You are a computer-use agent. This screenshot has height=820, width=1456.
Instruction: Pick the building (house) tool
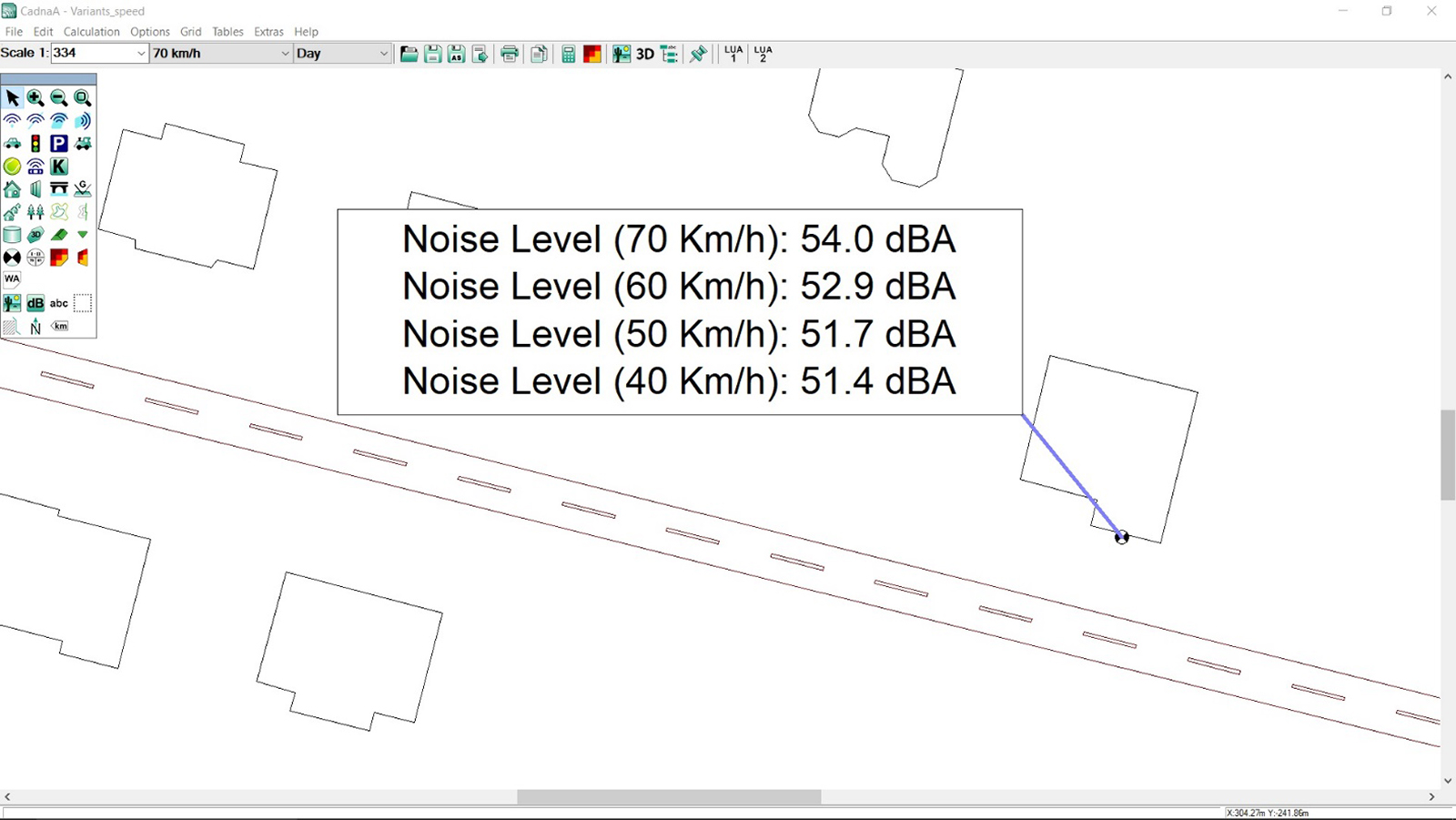pos(13,189)
